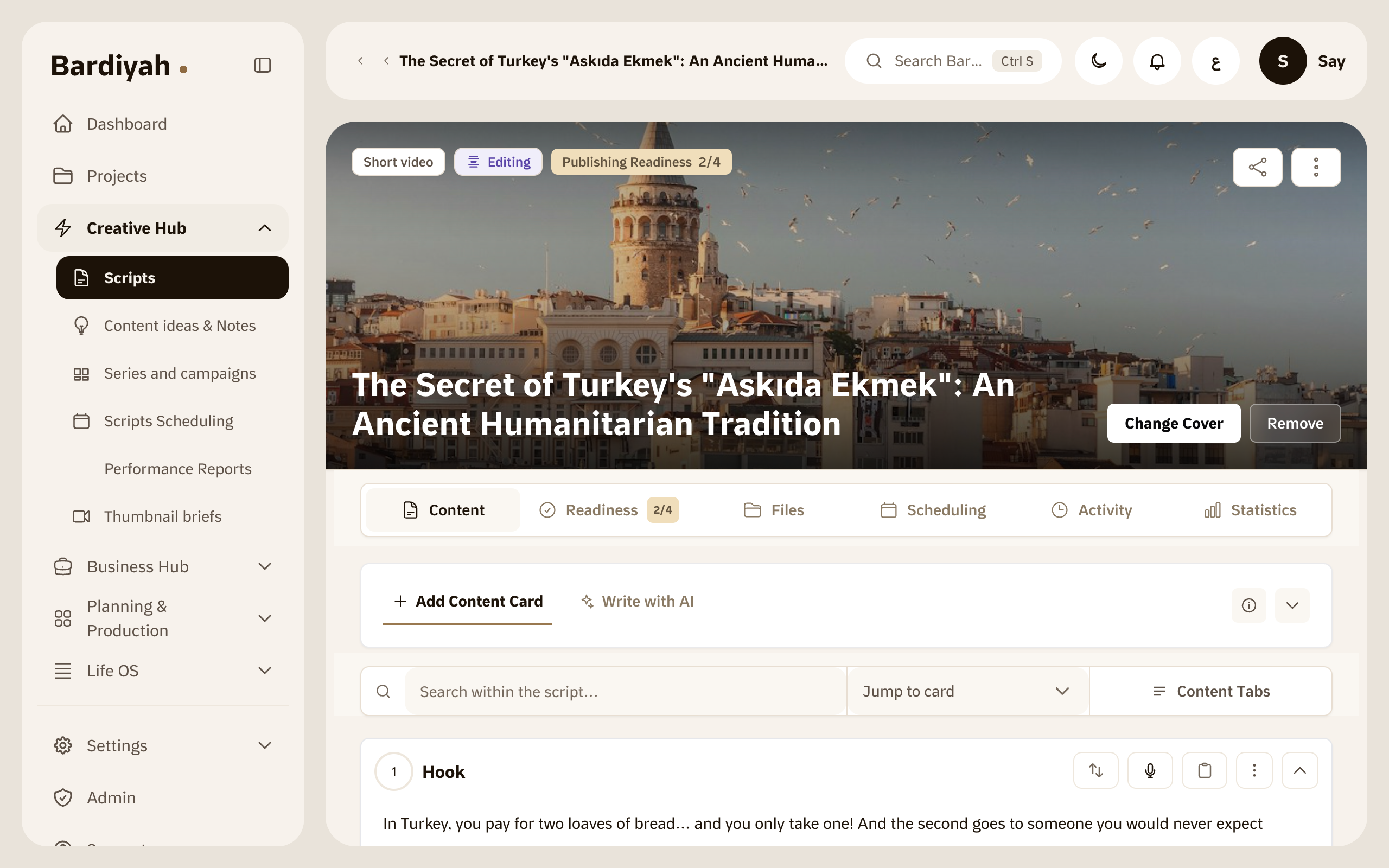This screenshot has width=1389, height=868.
Task: Open cover three-dot options menu
Action: pyautogui.click(x=1316, y=167)
